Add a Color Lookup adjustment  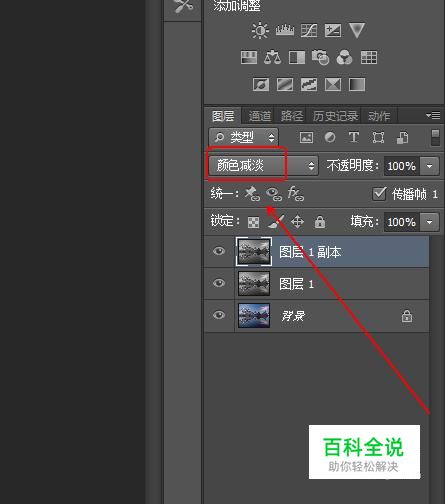point(369,57)
